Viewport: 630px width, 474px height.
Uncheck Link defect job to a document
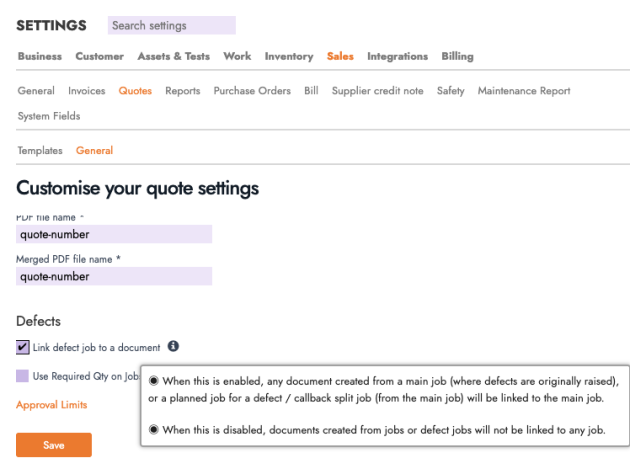(22, 347)
